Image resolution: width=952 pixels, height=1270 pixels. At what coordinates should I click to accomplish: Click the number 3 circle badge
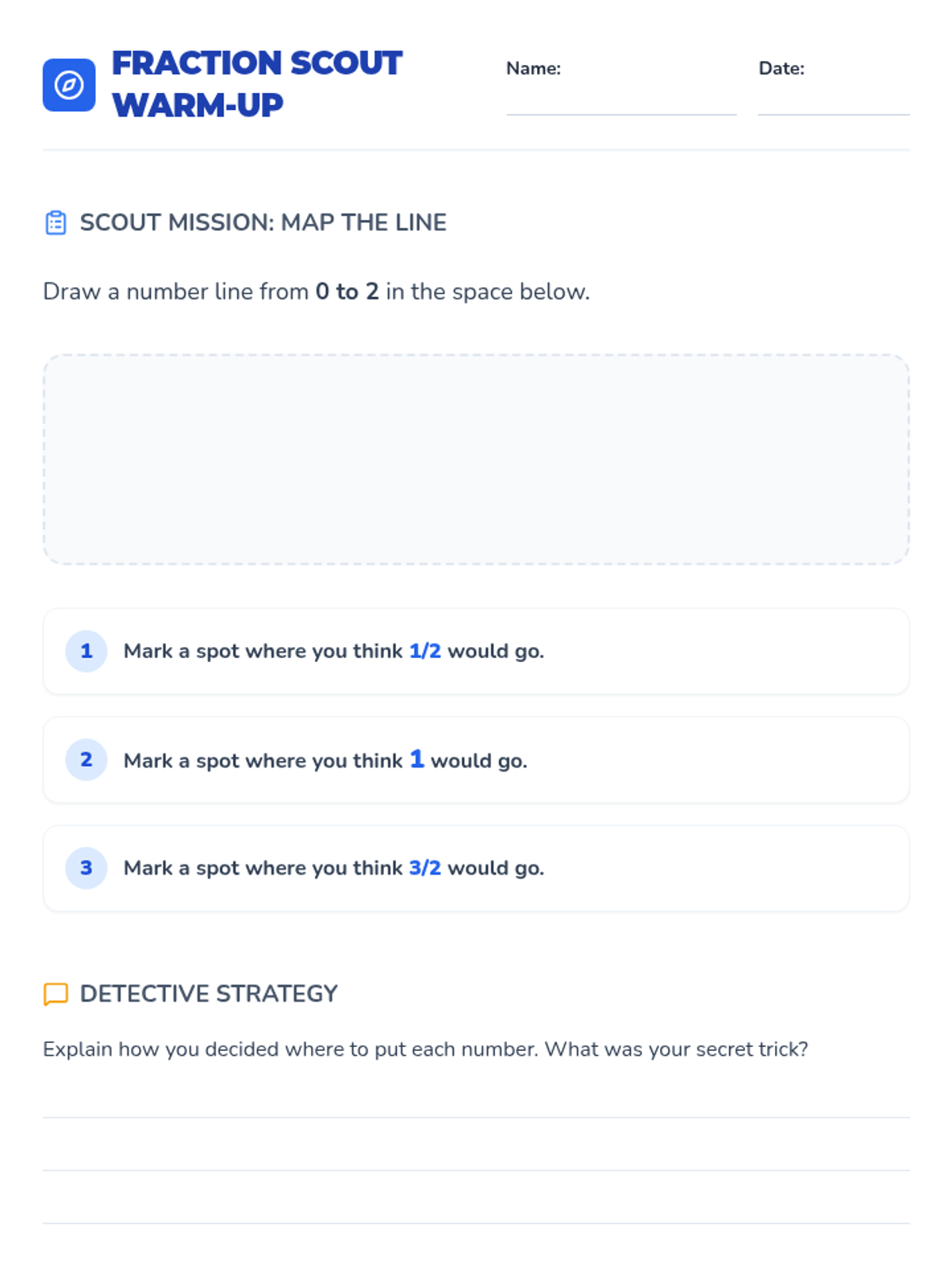[x=86, y=868]
